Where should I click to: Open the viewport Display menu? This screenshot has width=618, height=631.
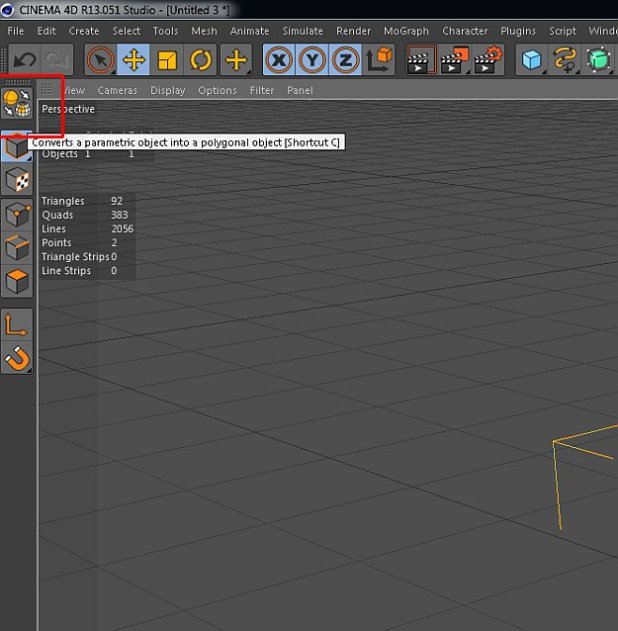tap(167, 91)
